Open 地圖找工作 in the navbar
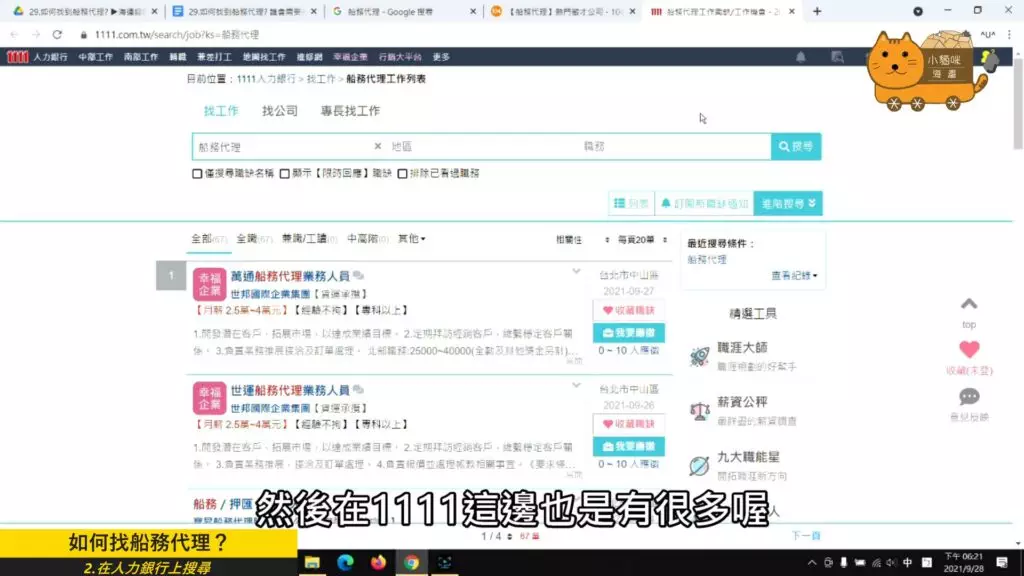The height and width of the screenshot is (576, 1024). (264, 57)
